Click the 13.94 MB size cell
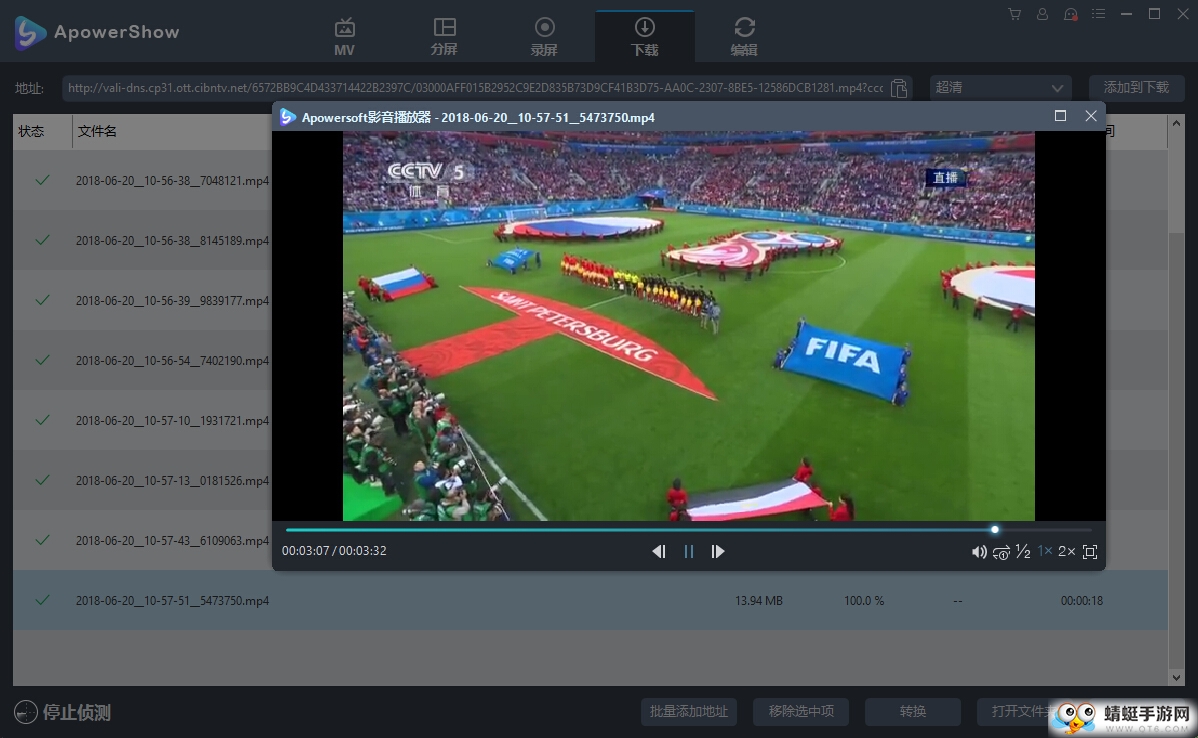Screen dimensions: 1198x738 point(759,601)
